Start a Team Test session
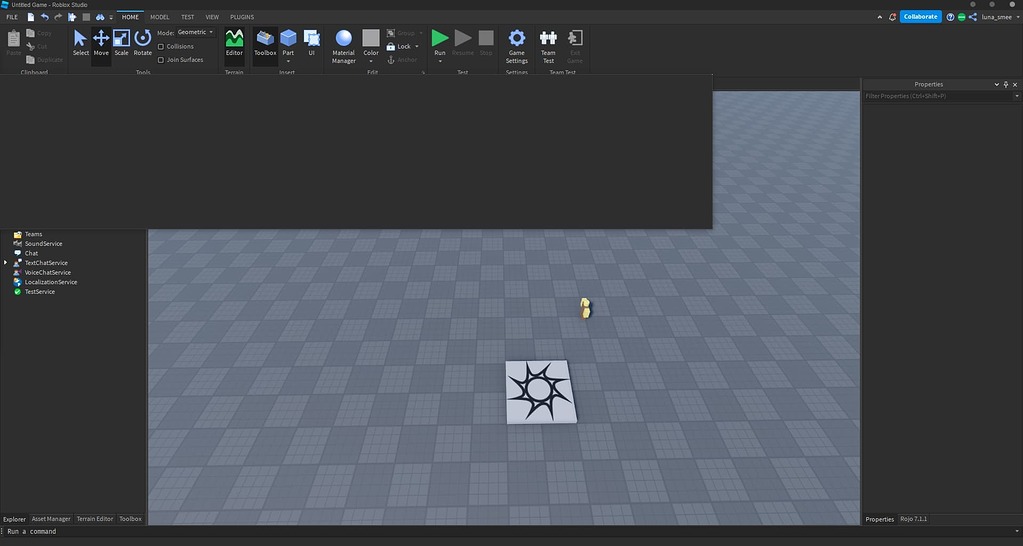Screen dimensions: 1023x546 [548, 44]
